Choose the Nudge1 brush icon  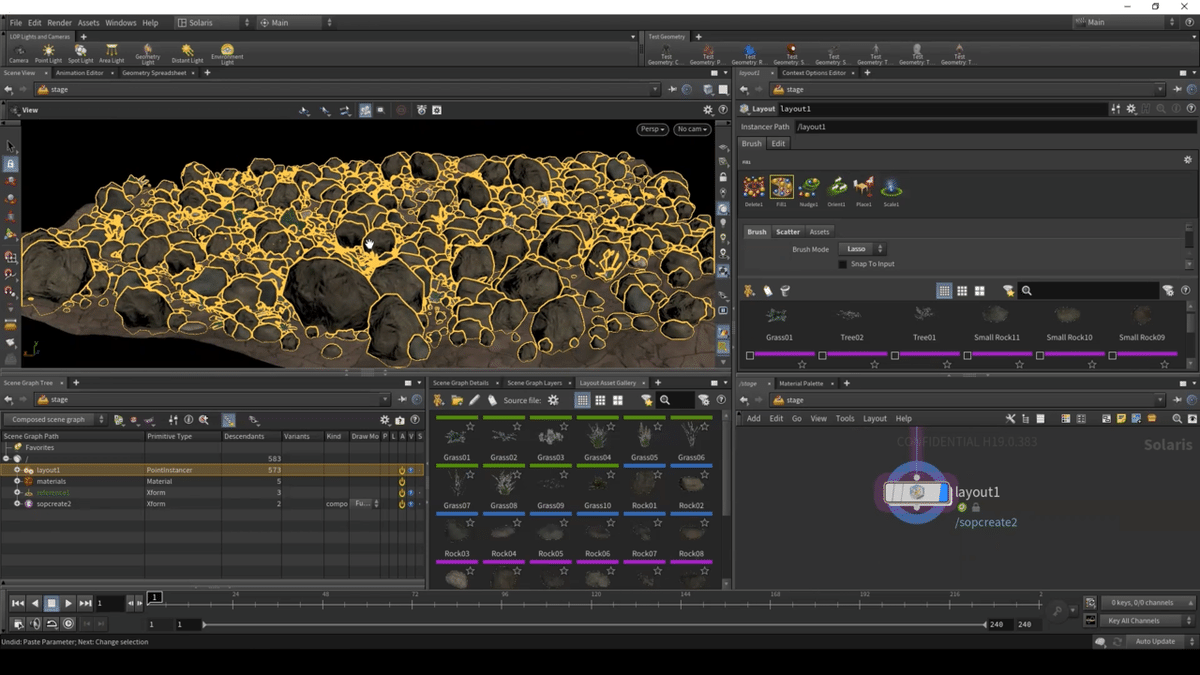click(809, 187)
